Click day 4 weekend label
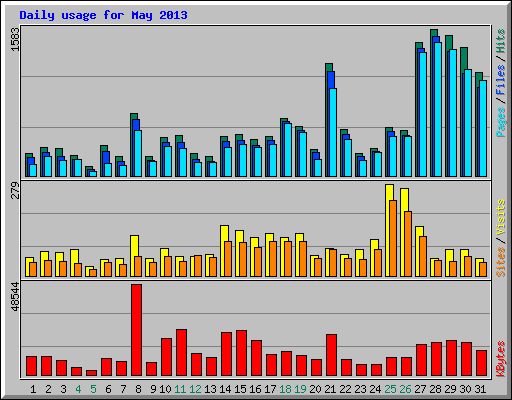 (x=78, y=389)
